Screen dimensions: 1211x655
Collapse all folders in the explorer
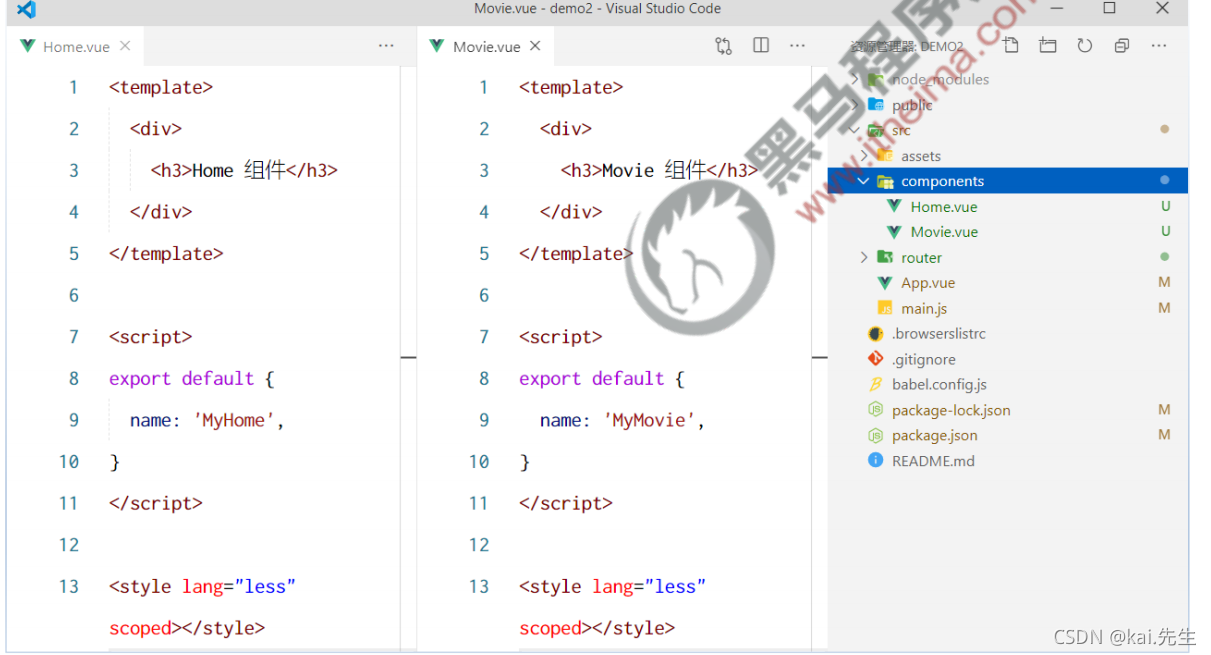tap(1122, 46)
